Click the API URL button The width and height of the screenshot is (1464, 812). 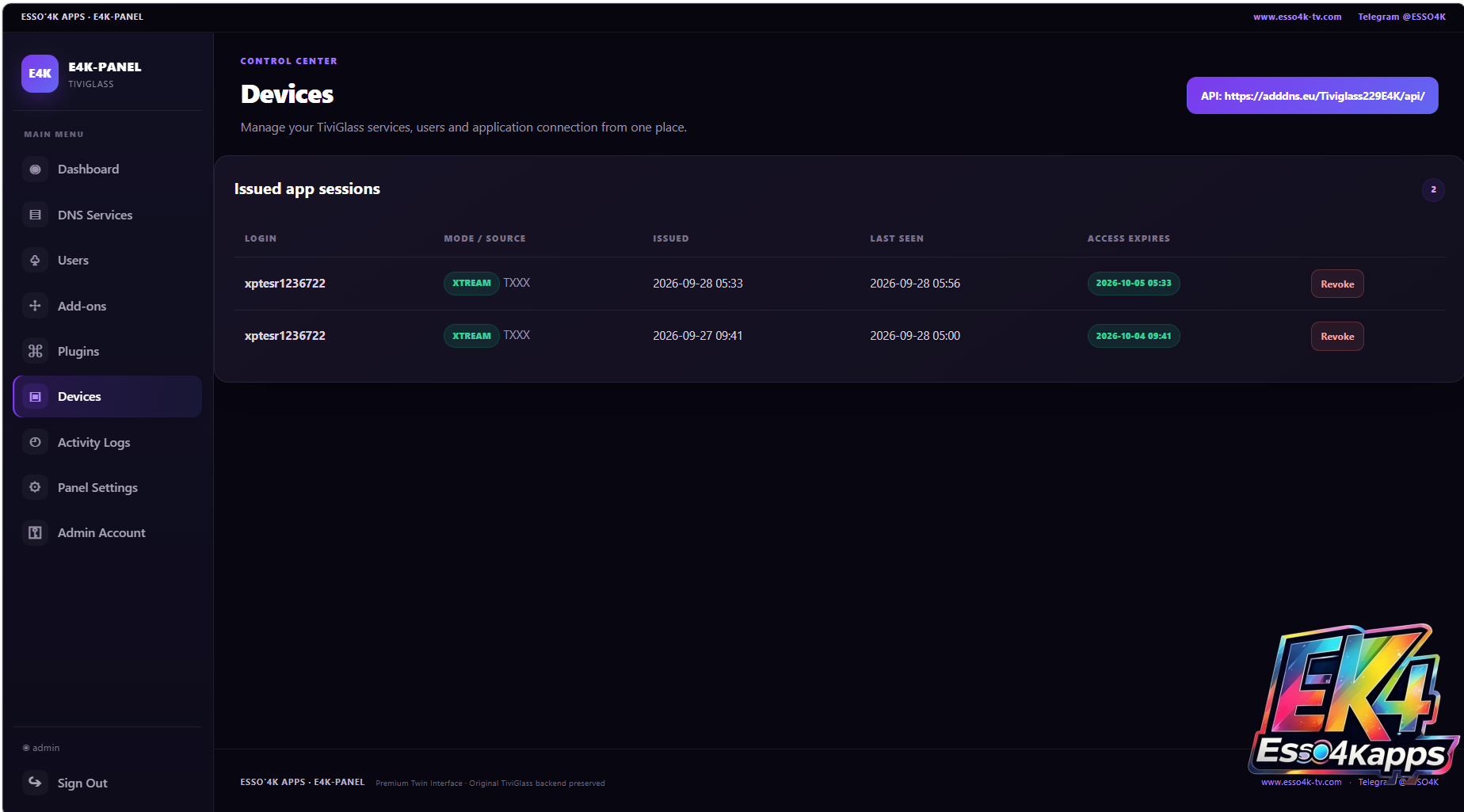[1312, 96]
